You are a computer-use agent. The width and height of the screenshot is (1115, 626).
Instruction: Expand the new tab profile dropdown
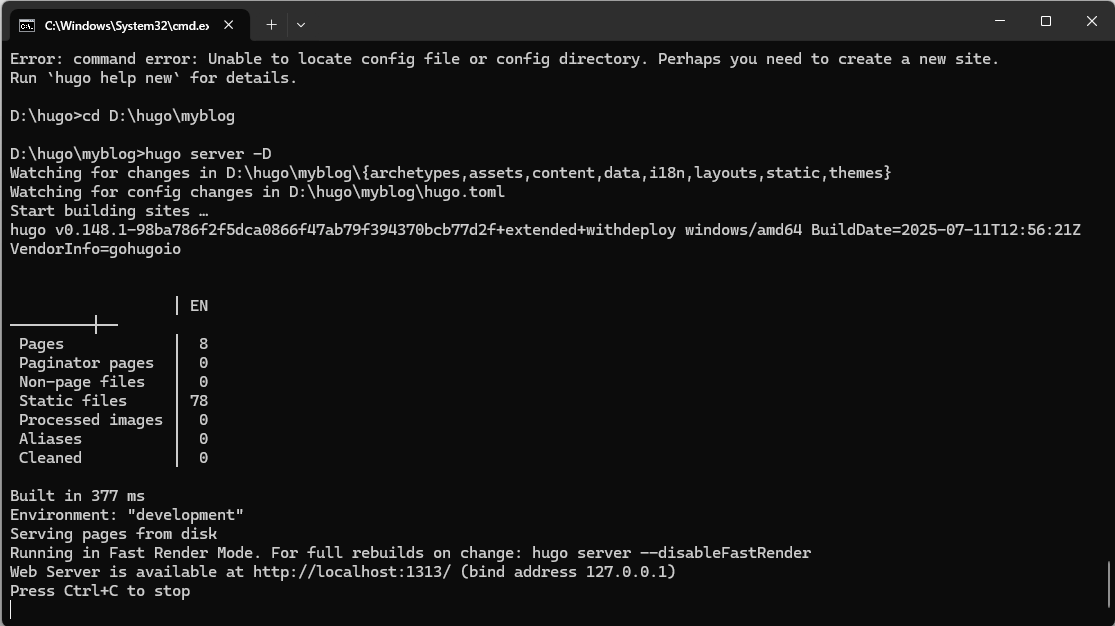(x=301, y=25)
